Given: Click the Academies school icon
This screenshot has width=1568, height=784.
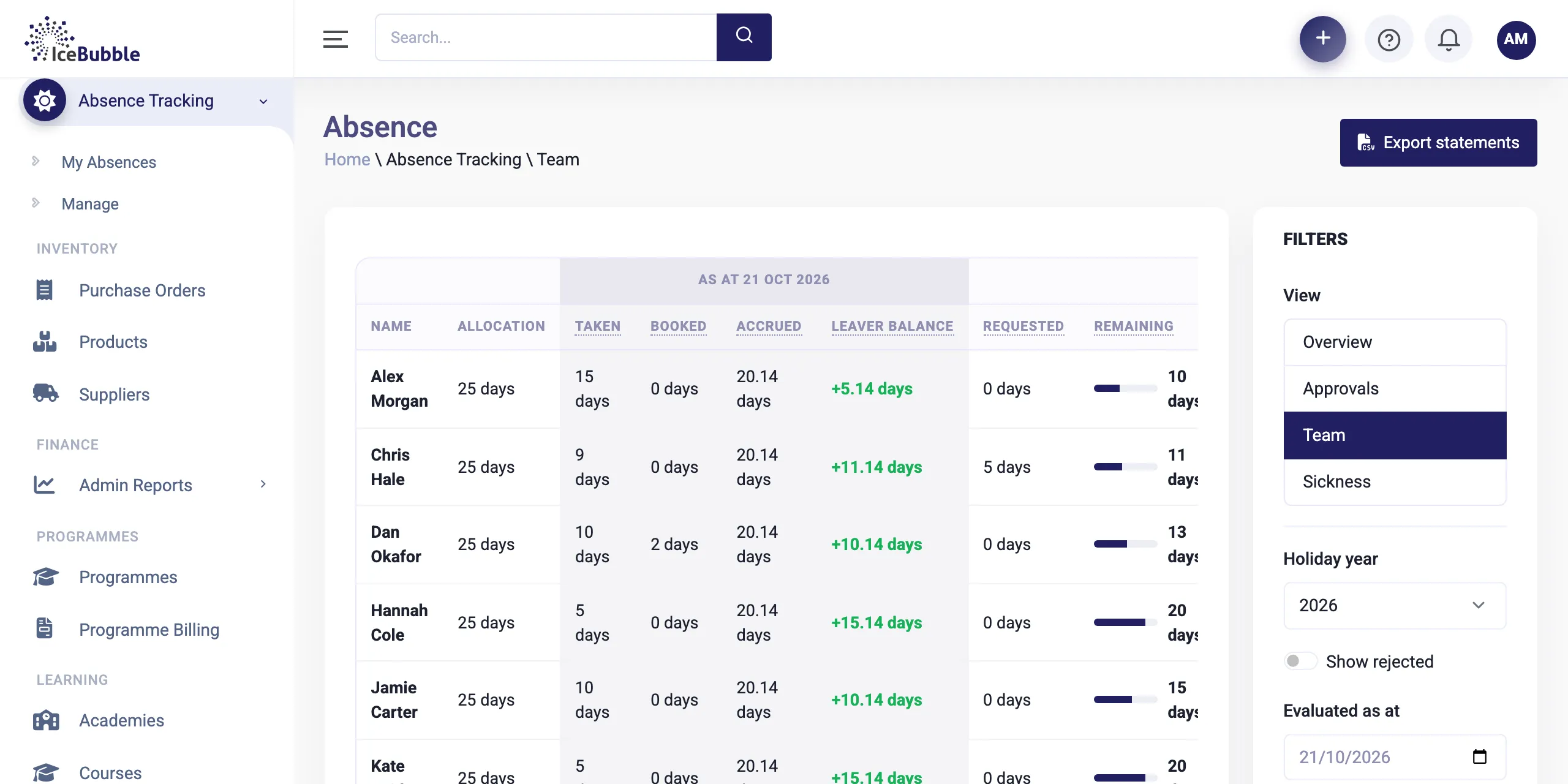Looking at the screenshot, I should coord(45,720).
